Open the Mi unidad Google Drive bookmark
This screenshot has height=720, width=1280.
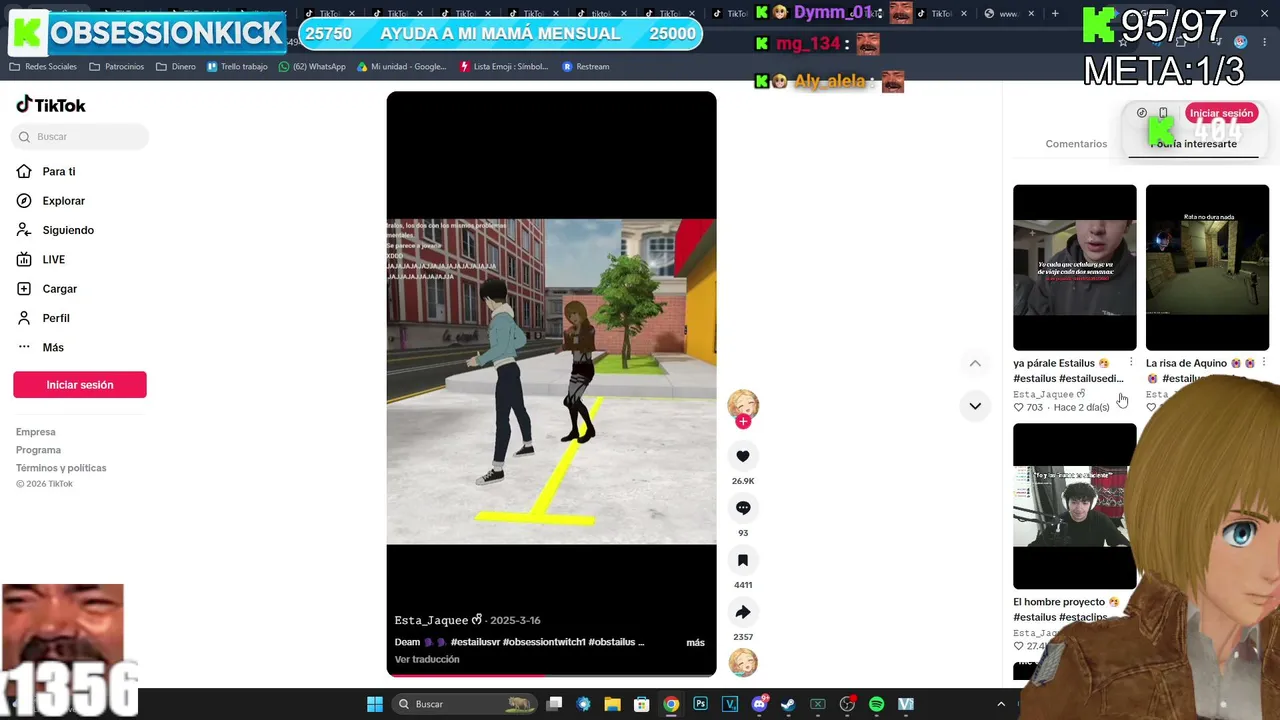pos(402,67)
